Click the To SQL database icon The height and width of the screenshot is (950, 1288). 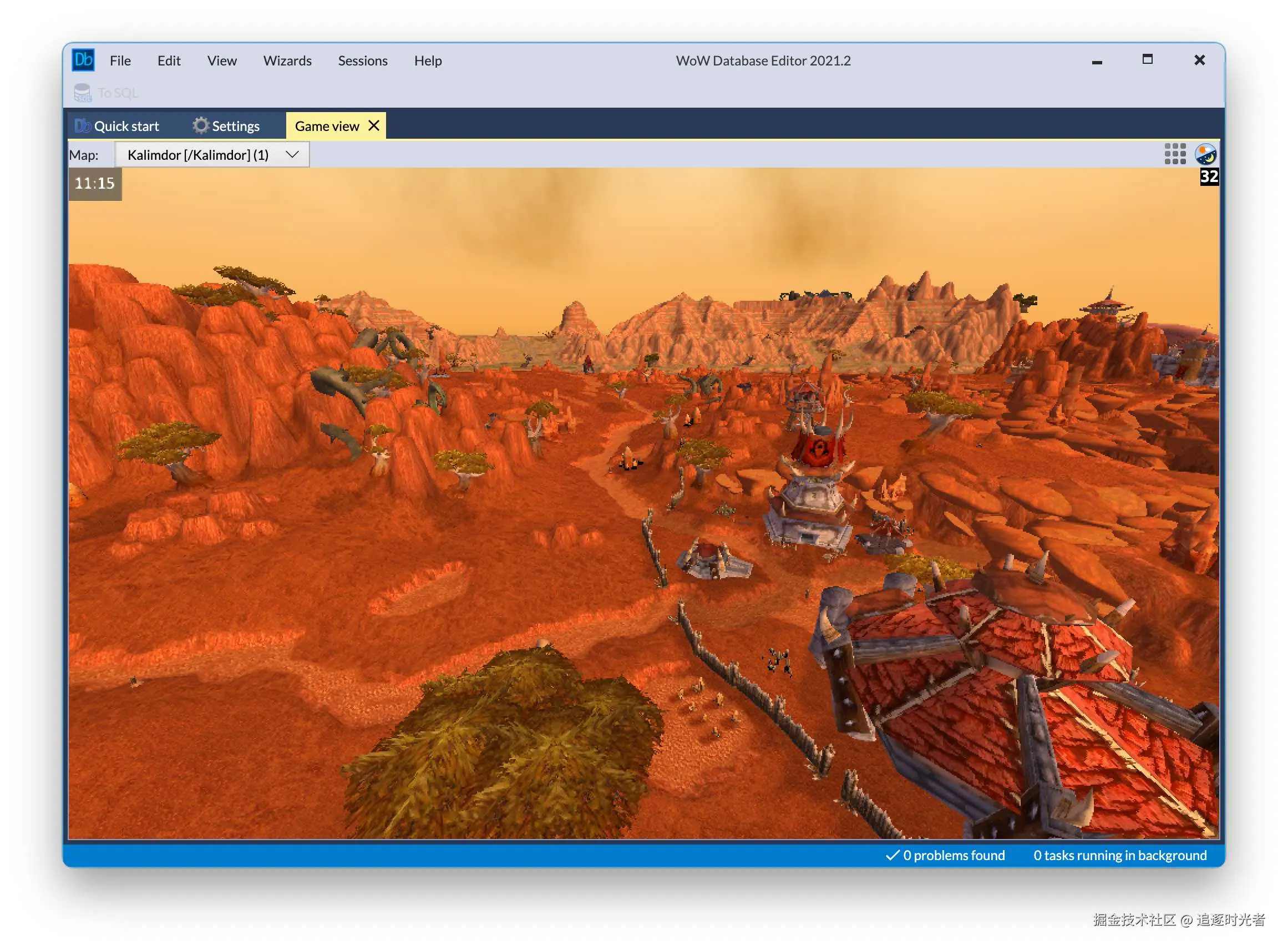point(82,93)
